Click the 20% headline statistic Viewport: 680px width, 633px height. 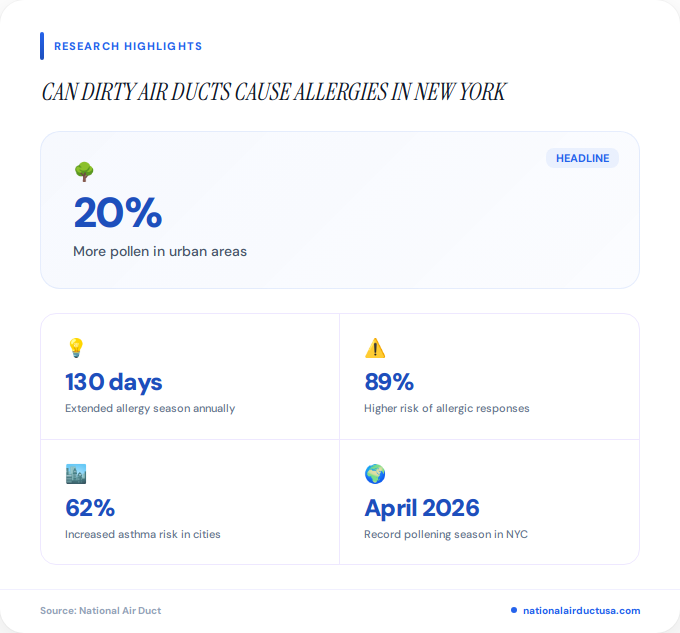click(x=118, y=212)
